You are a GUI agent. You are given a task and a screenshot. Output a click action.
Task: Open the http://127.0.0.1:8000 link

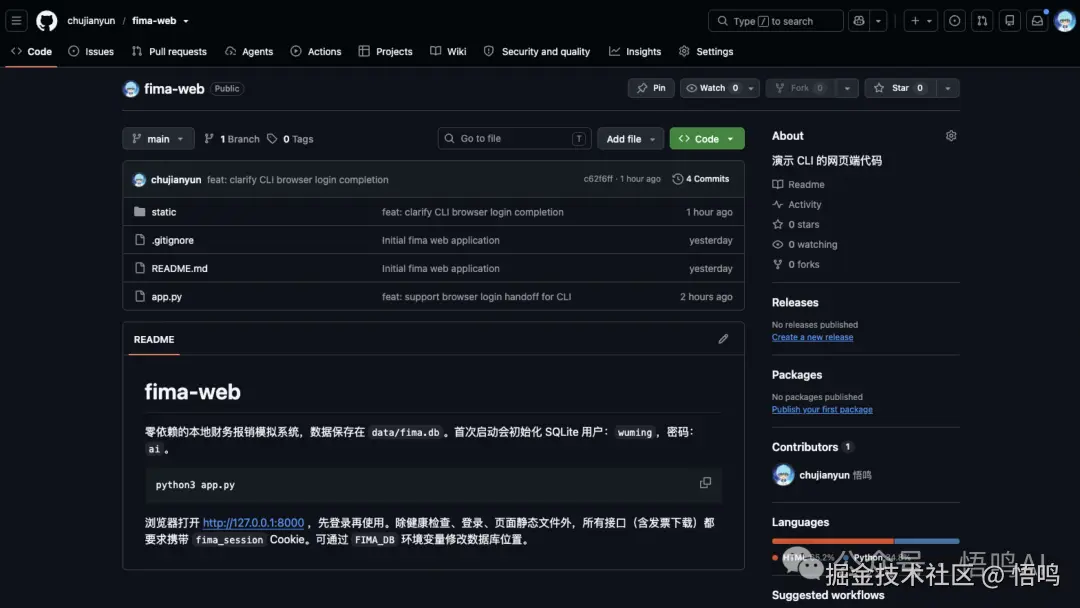pos(253,523)
